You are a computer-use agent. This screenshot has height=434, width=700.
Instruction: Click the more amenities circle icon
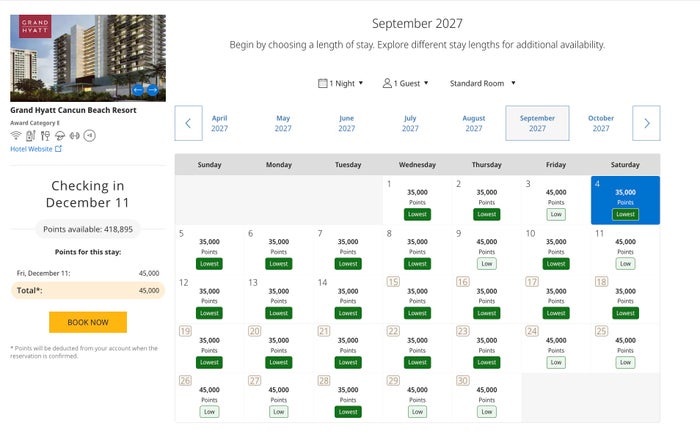[x=90, y=135]
